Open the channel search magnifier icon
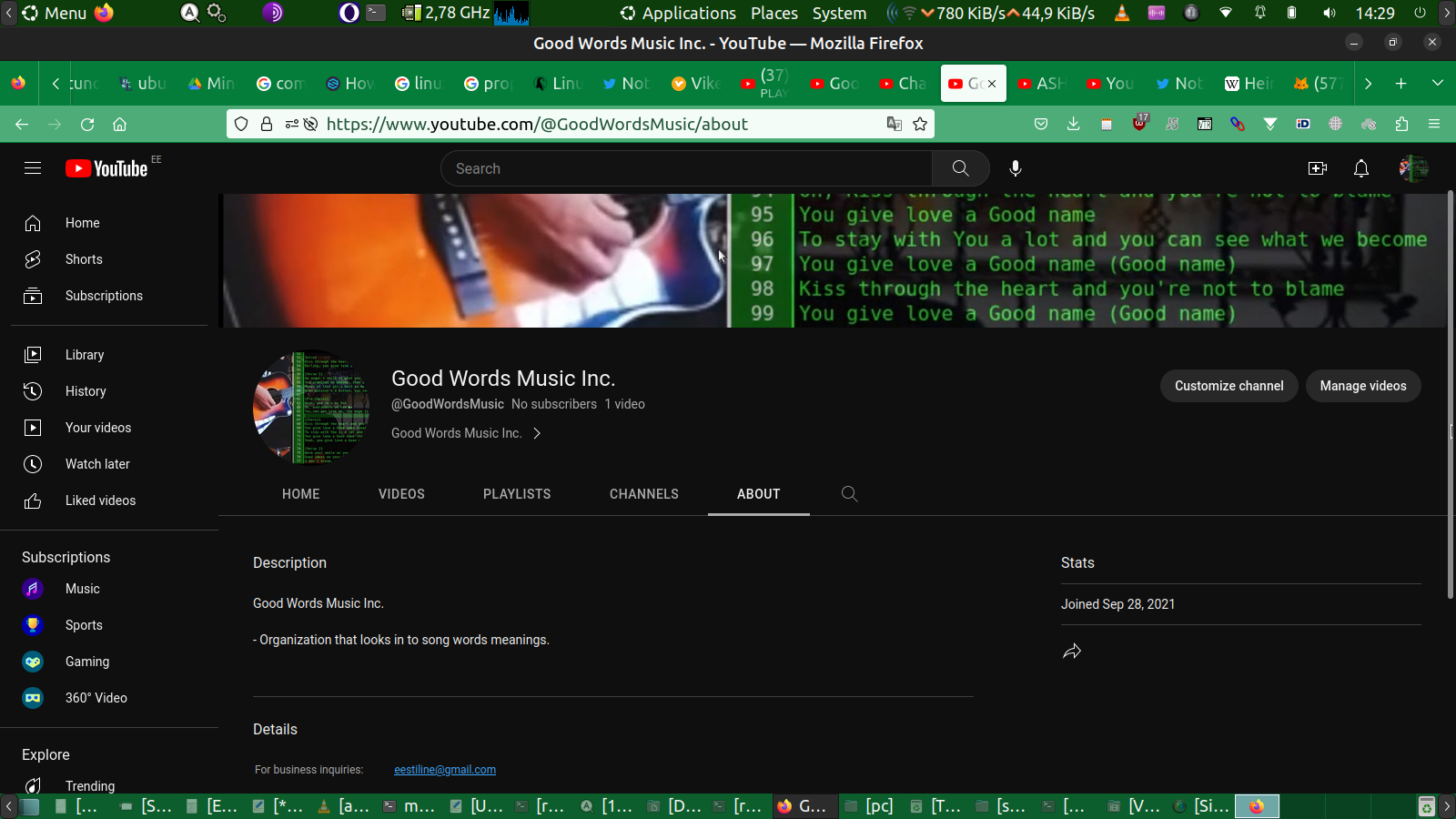The width and height of the screenshot is (1456, 819). pos(849,494)
